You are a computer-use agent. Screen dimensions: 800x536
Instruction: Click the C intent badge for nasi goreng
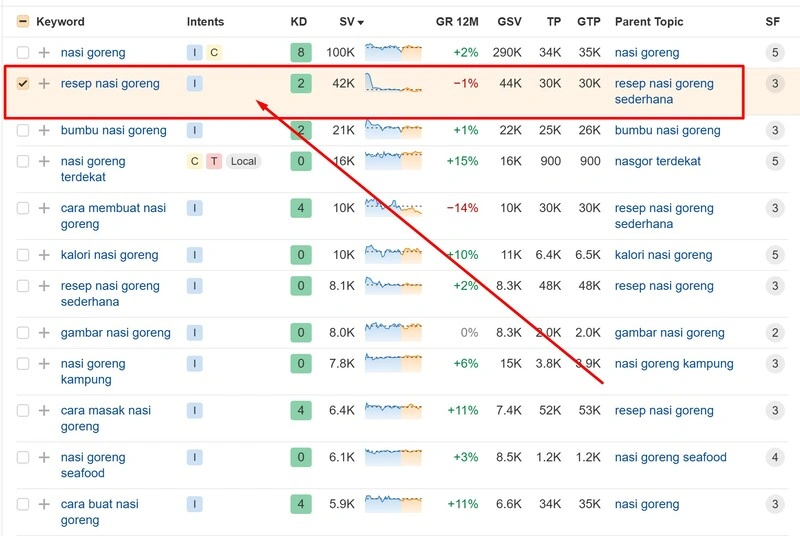214,53
